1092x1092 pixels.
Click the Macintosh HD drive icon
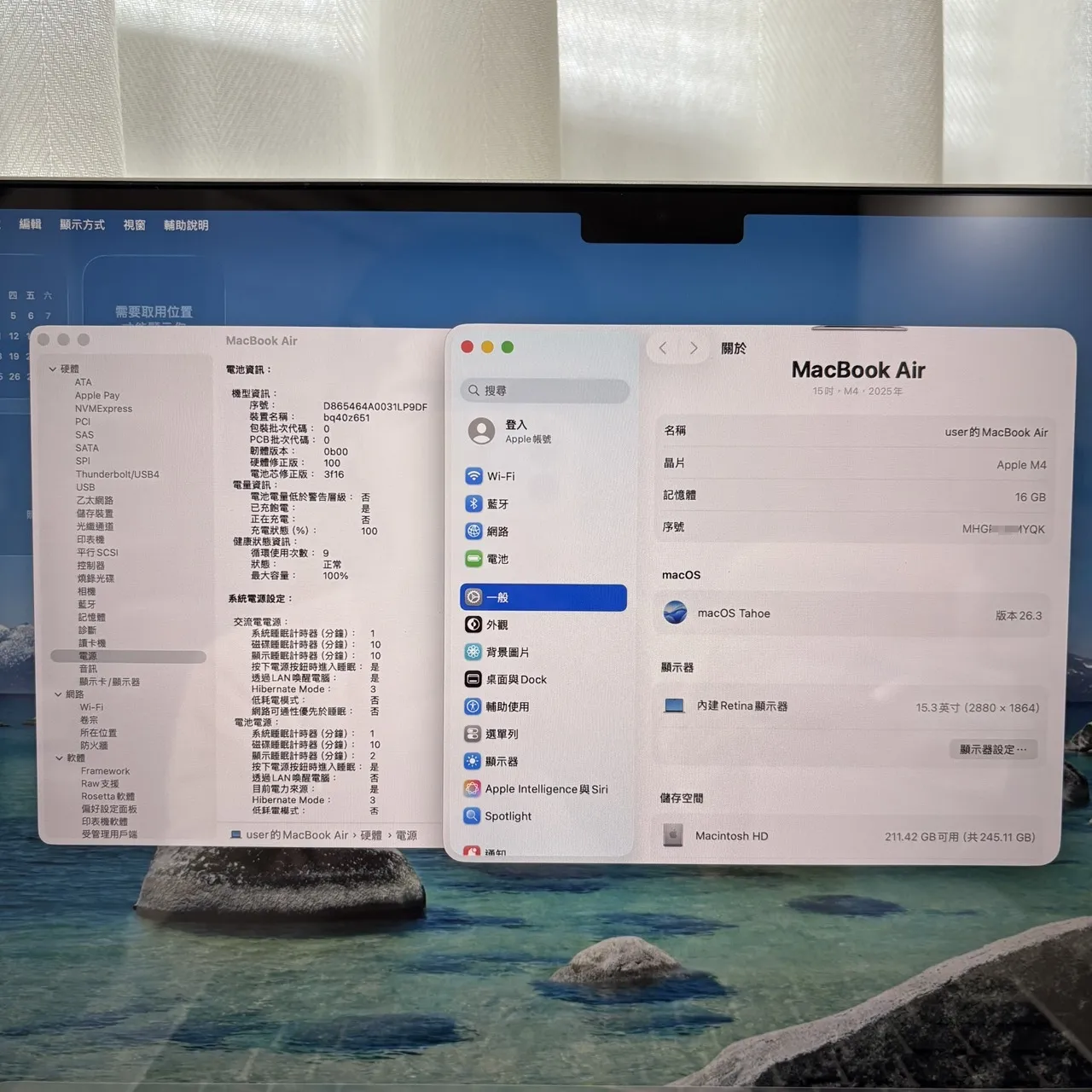click(x=673, y=836)
